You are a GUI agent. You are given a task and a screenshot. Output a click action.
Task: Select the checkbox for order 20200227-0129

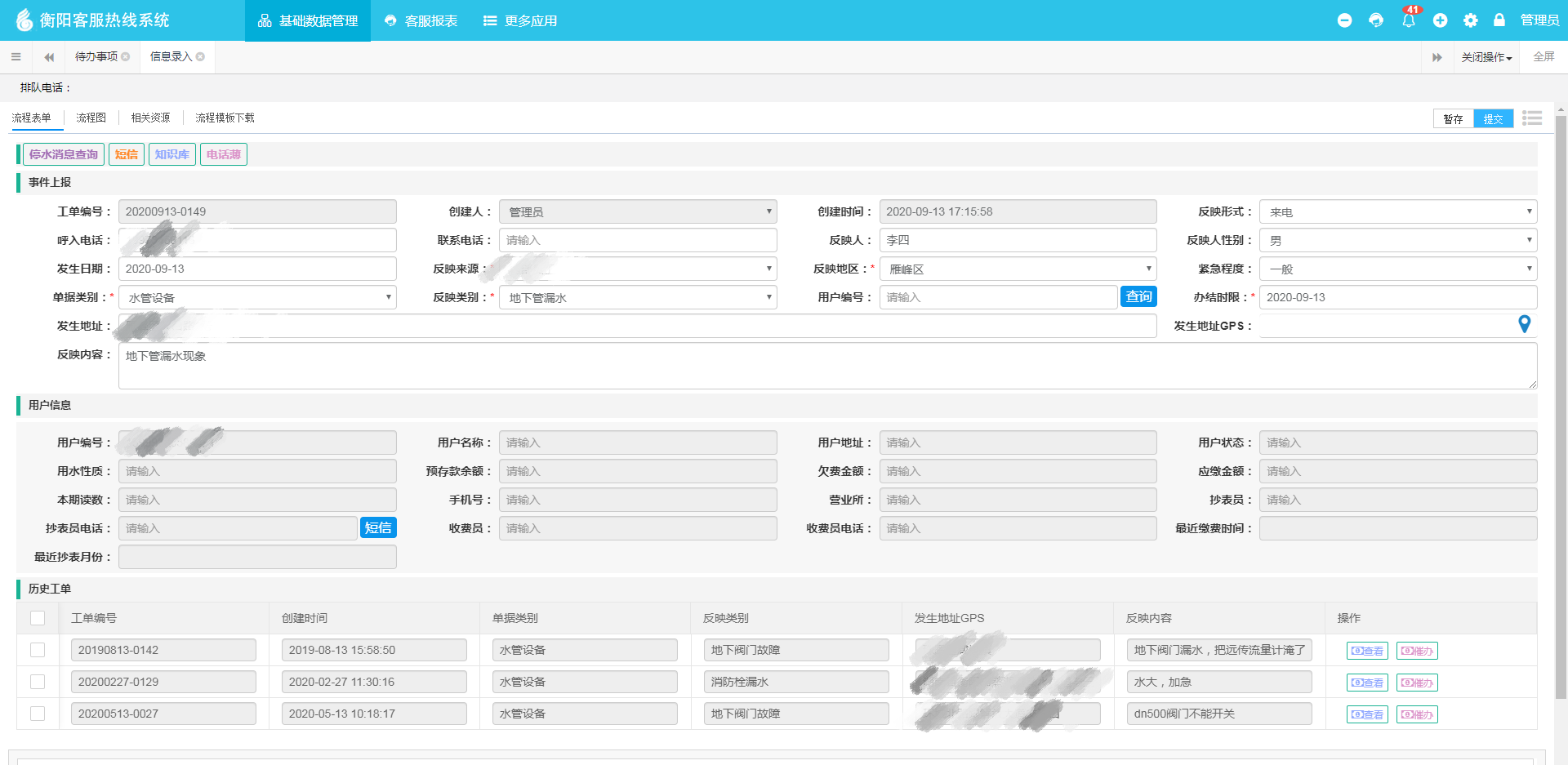38,682
